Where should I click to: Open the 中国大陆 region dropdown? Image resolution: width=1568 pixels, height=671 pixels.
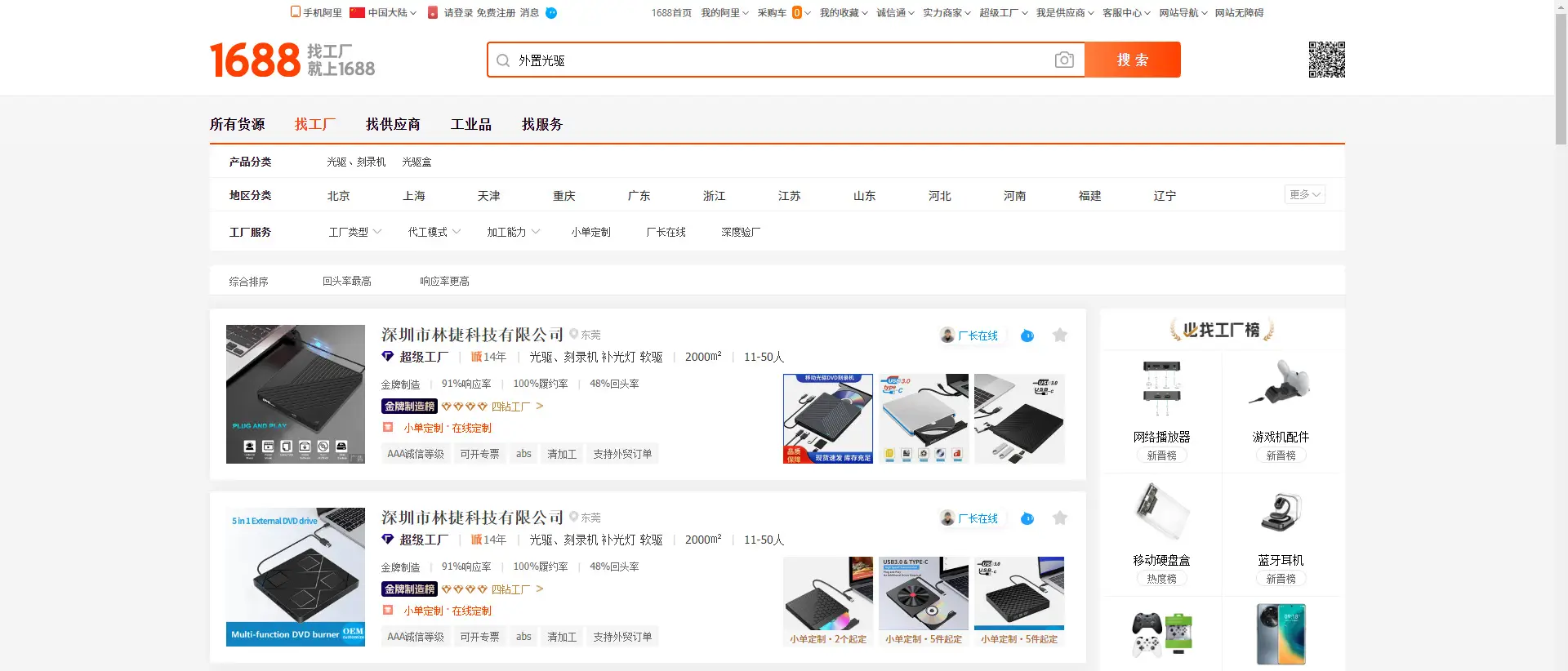[392, 13]
